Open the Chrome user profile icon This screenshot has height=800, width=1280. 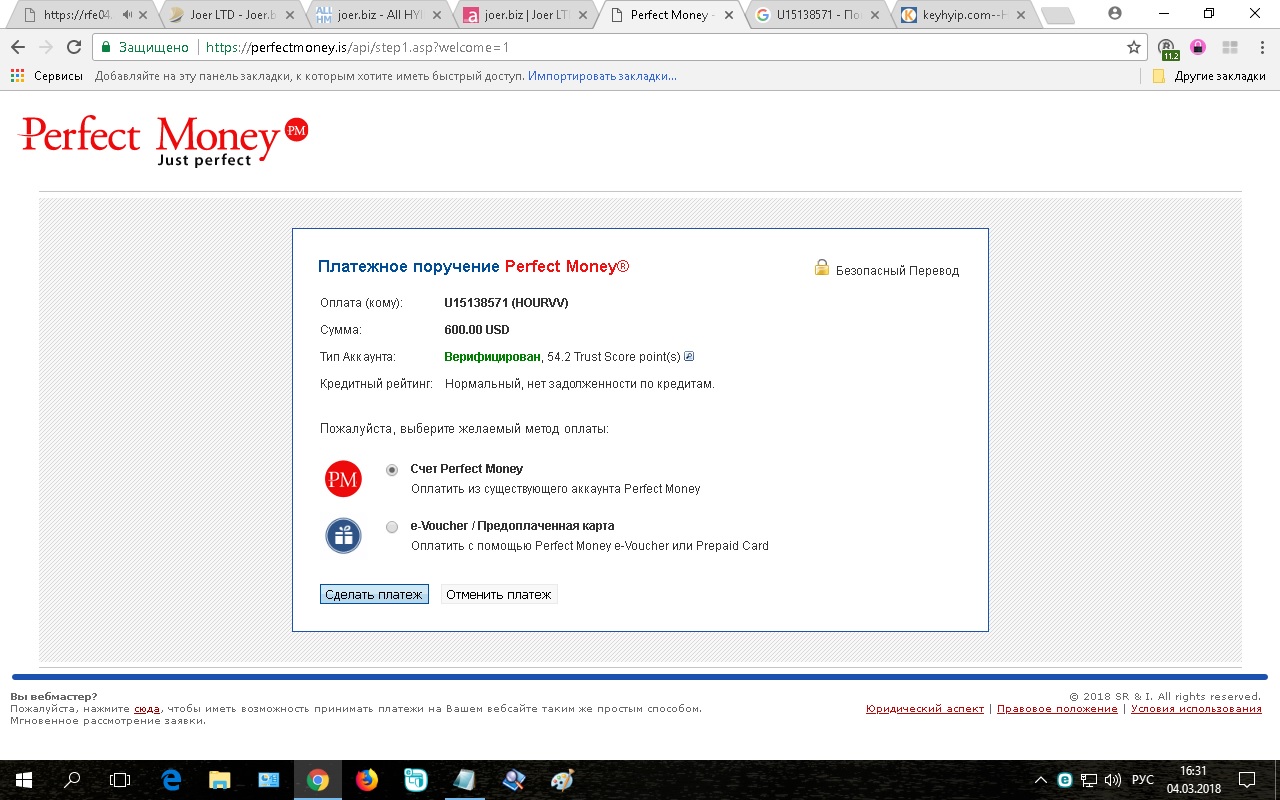(x=1116, y=14)
